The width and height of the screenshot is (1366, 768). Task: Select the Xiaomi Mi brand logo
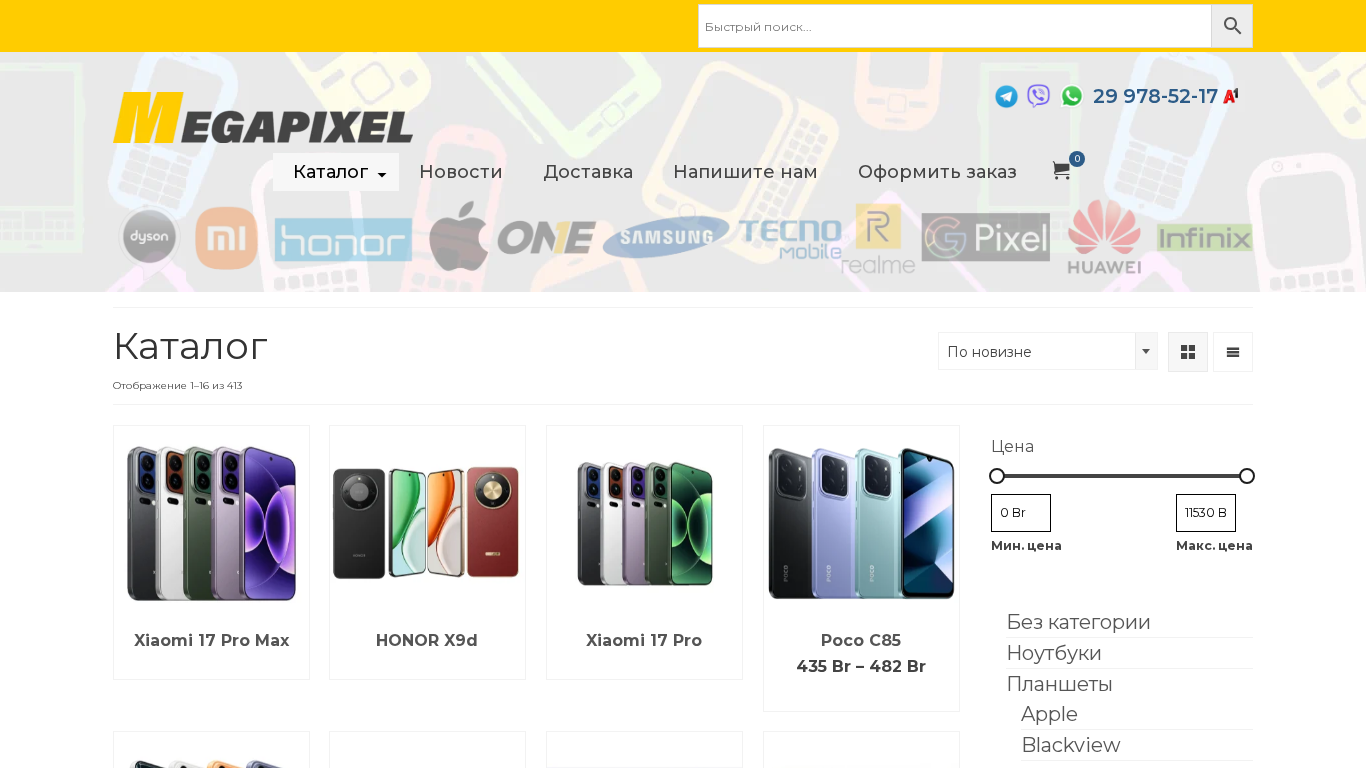226,238
